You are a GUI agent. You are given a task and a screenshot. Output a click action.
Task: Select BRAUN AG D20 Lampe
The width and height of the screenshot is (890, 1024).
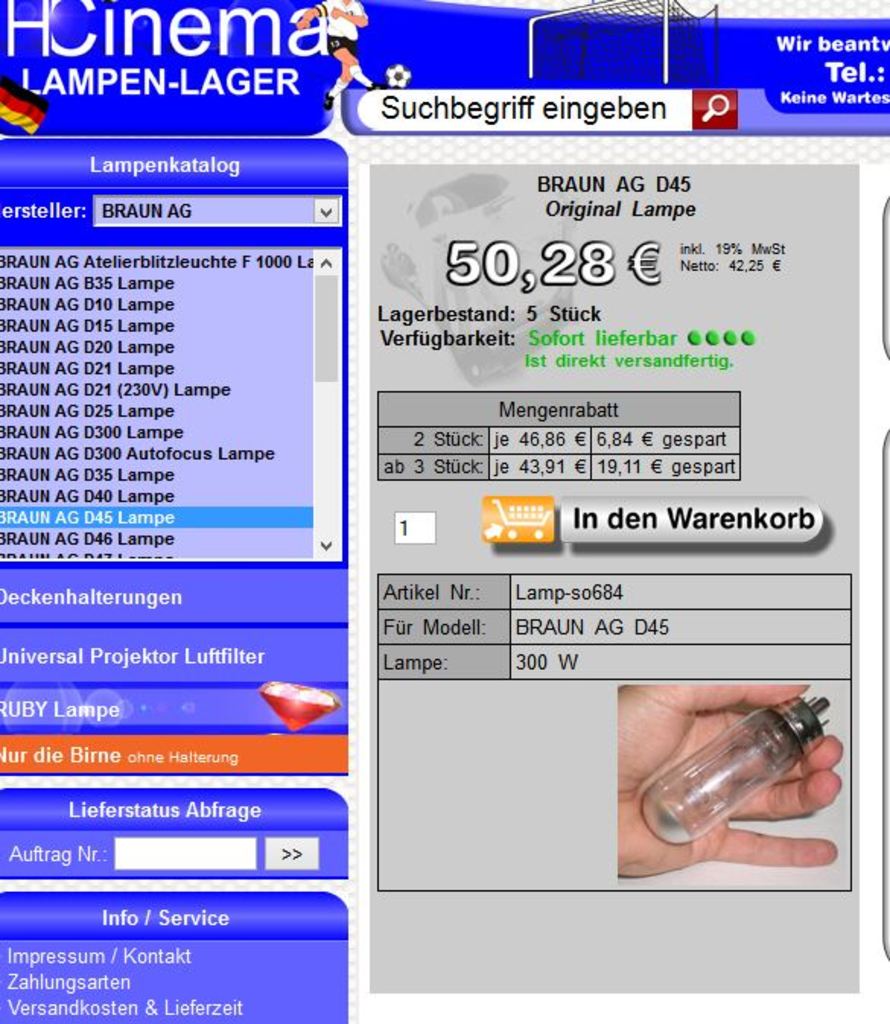(x=157, y=347)
